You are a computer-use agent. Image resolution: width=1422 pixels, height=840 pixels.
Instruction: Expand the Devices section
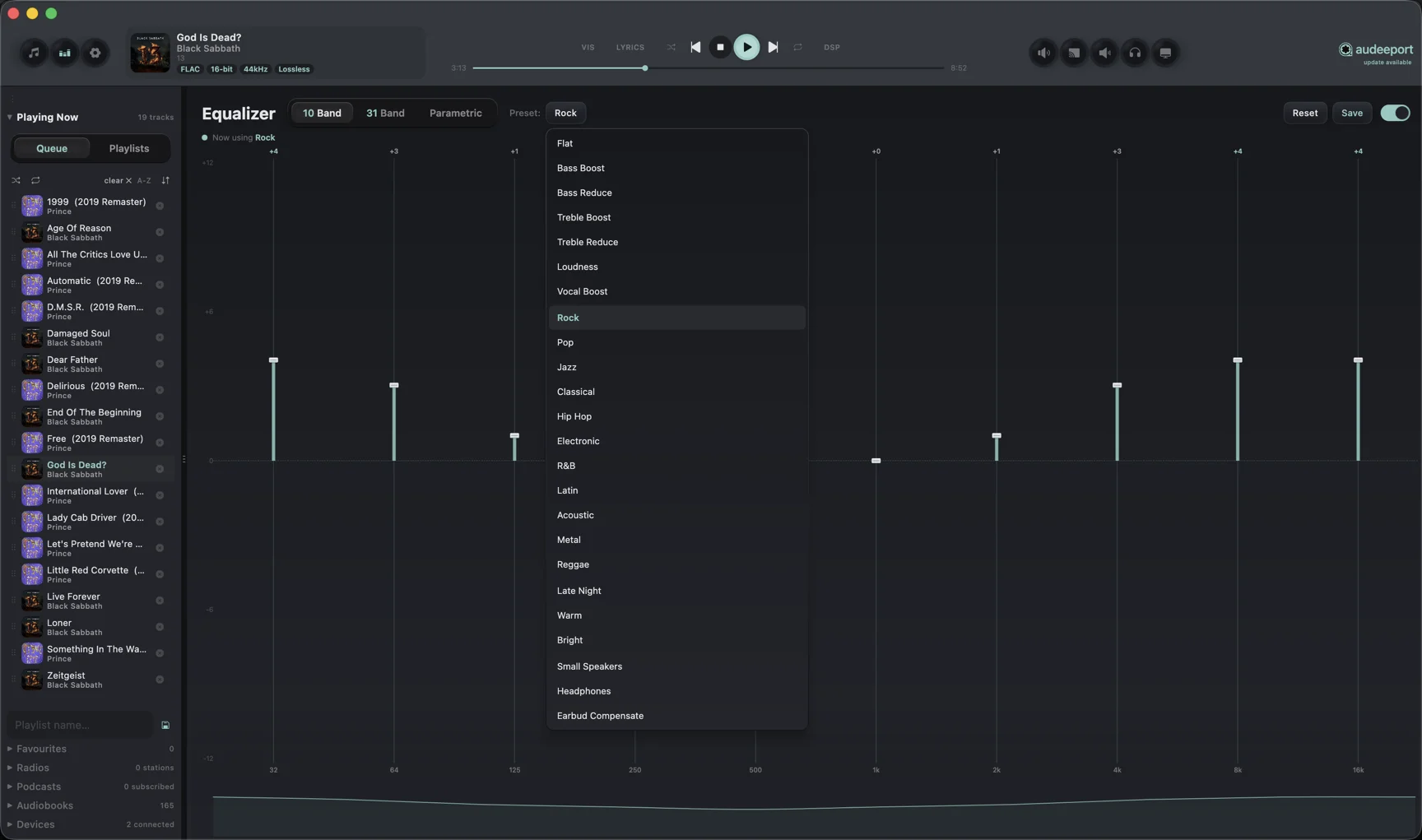(x=10, y=824)
